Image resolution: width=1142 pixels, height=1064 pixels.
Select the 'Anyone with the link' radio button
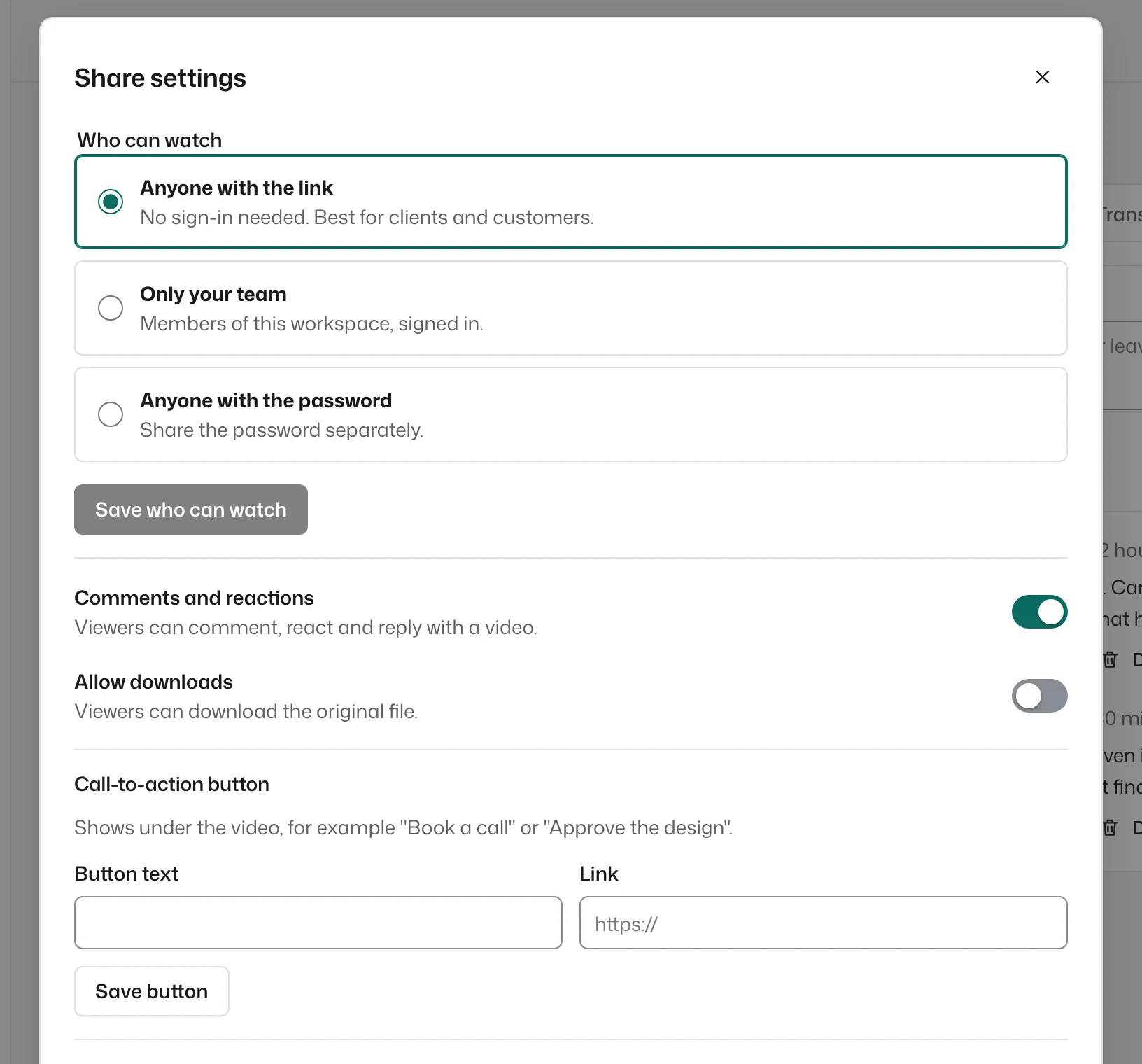111,202
